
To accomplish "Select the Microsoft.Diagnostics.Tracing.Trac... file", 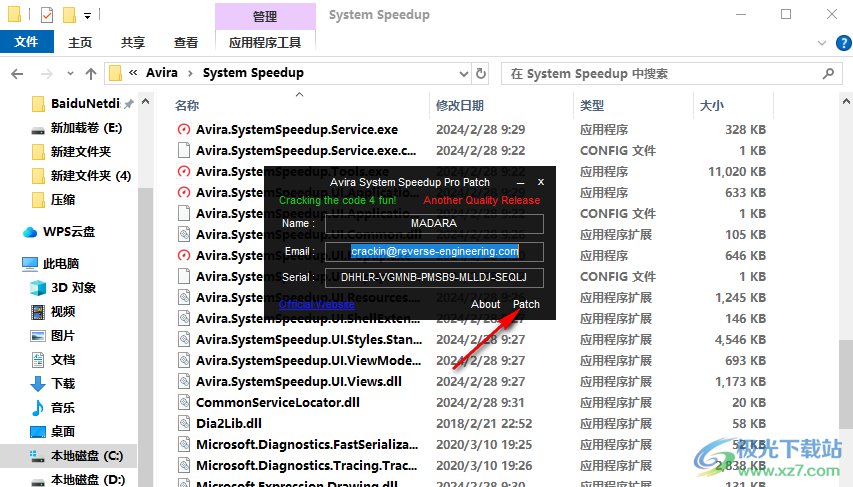I will [307, 466].
